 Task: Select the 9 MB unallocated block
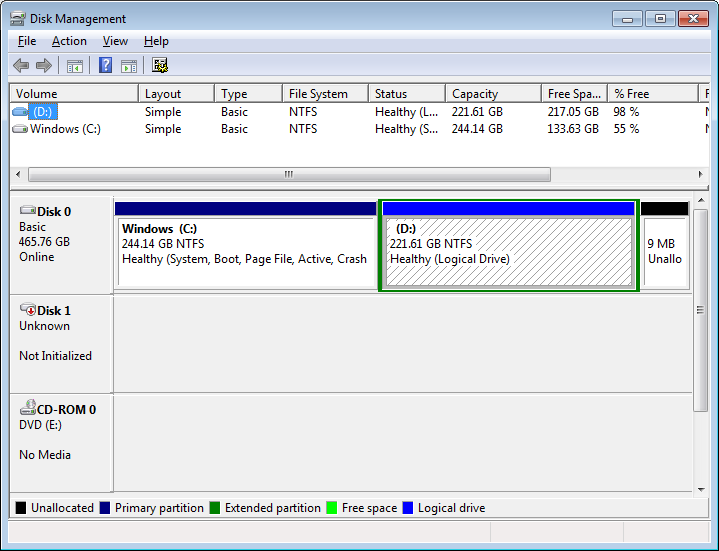[665, 245]
